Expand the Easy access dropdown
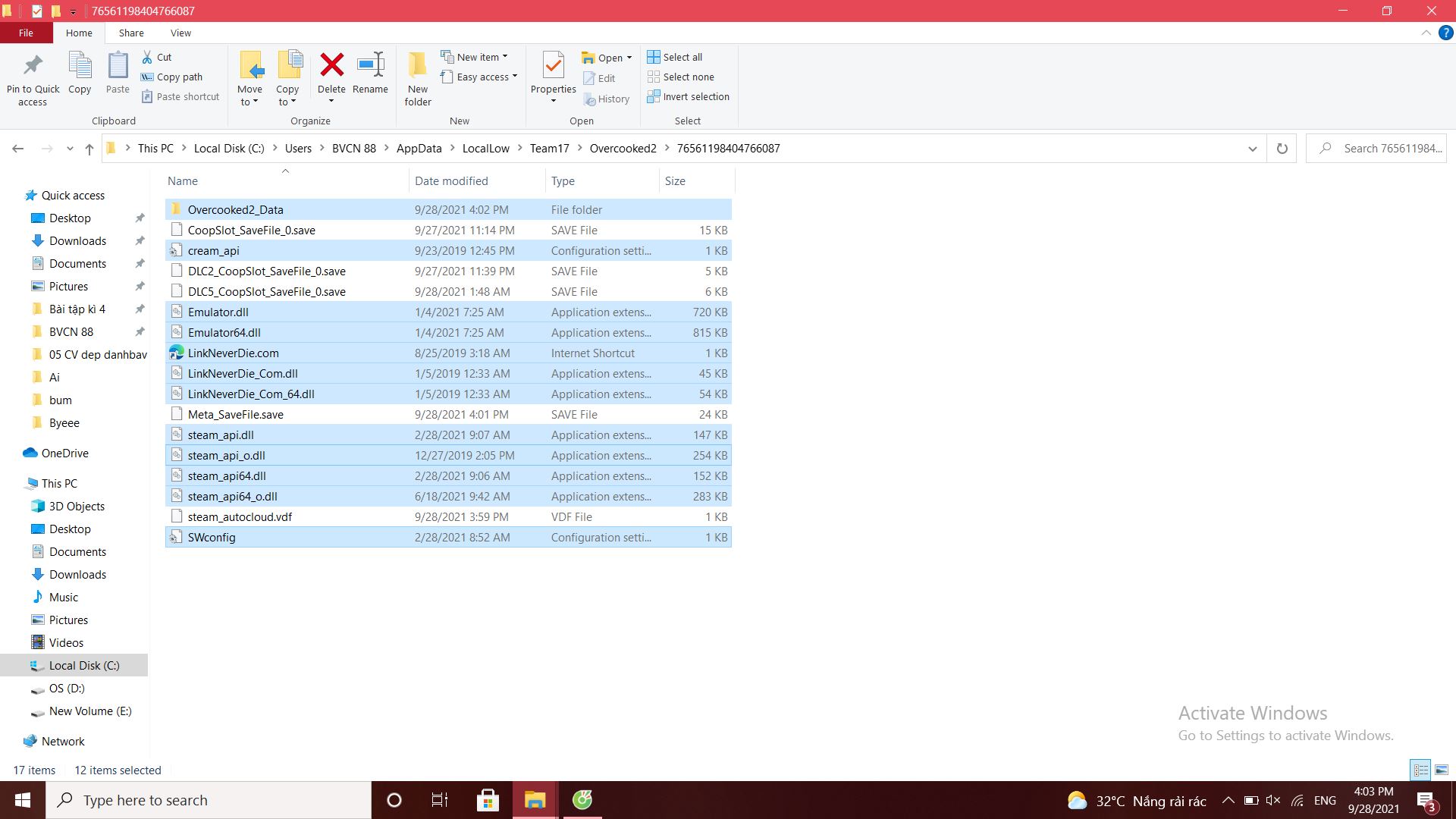This screenshot has height=819, width=1456. tap(484, 77)
